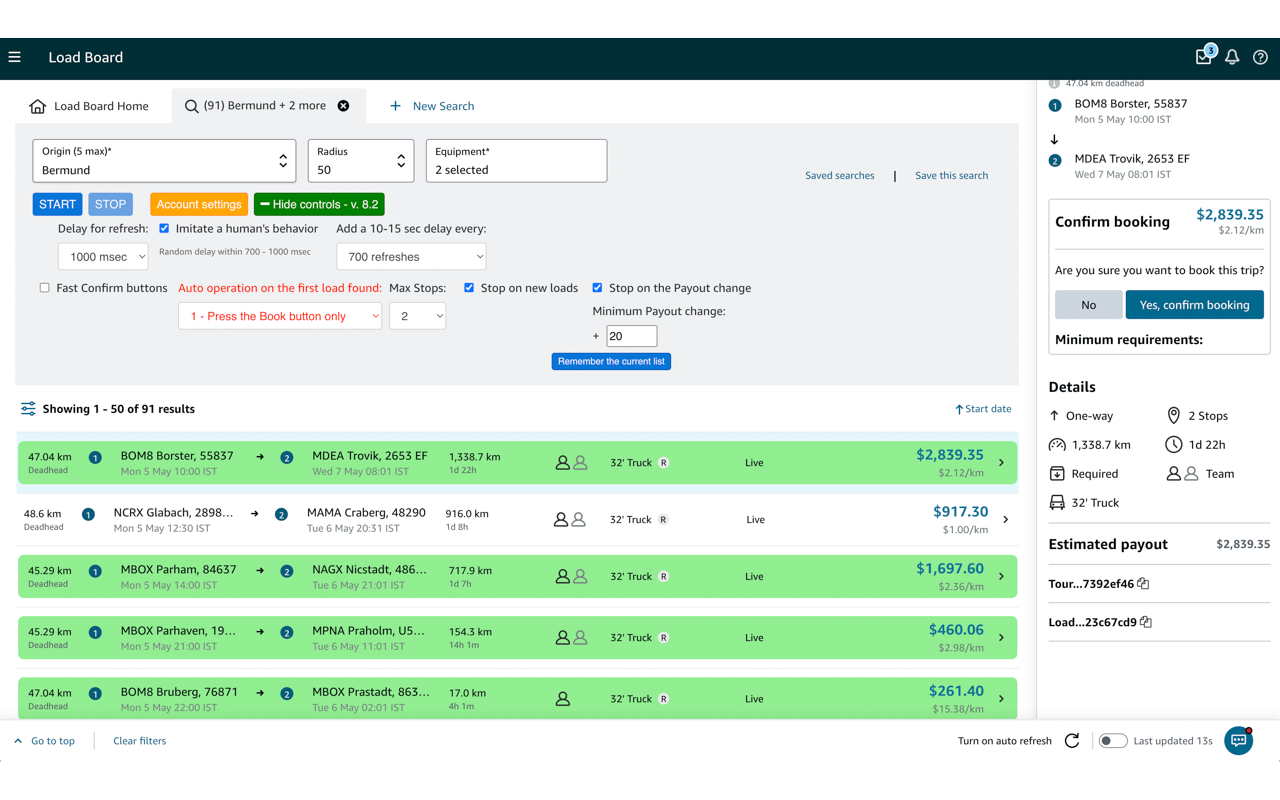Click the Minimum Payout change input field
The width and height of the screenshot is (1280, 800).
(631, 336)
